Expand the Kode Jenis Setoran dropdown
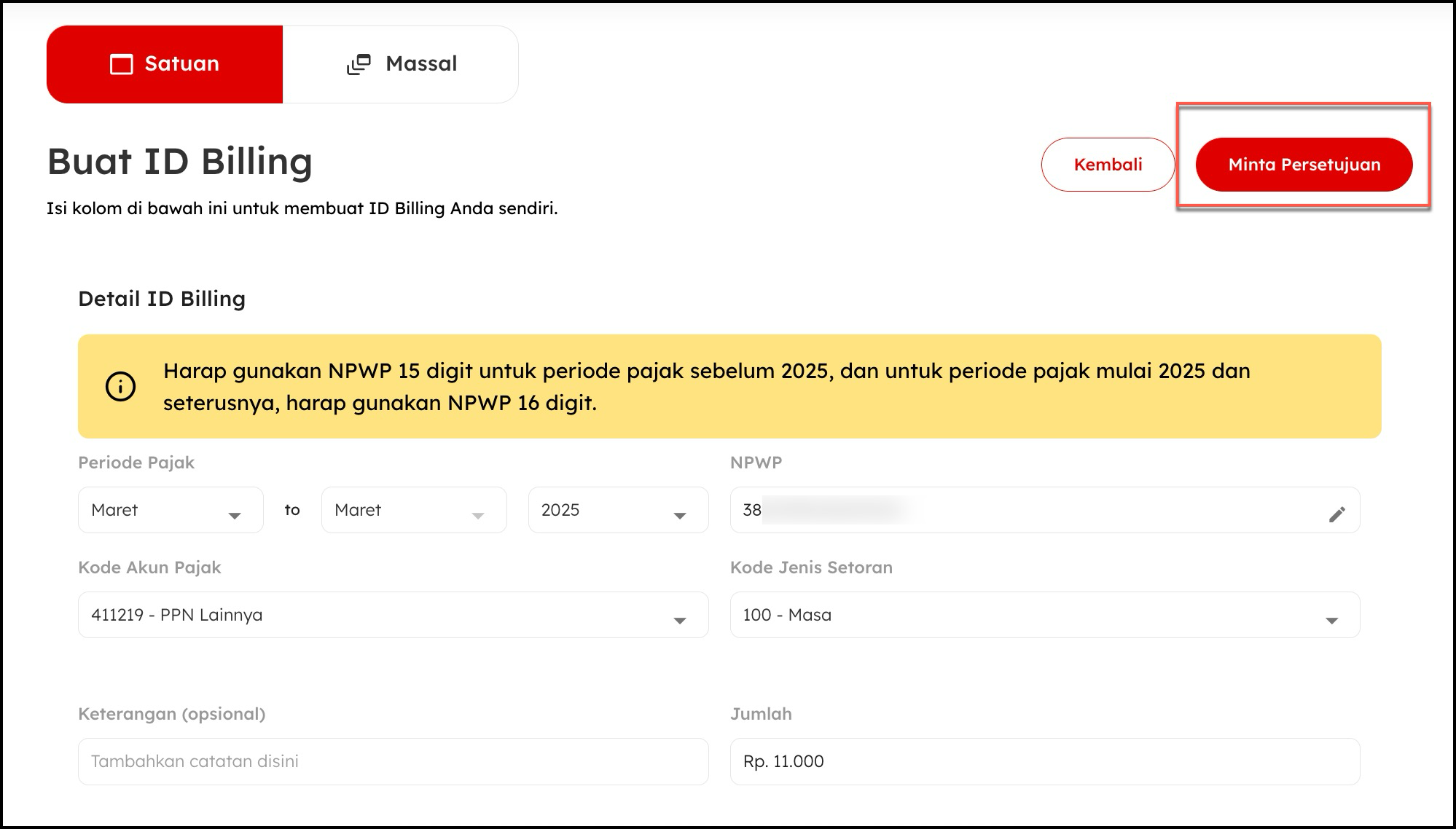The height and width of the screenshot is (829, 1456). (x=1044, y=615)
